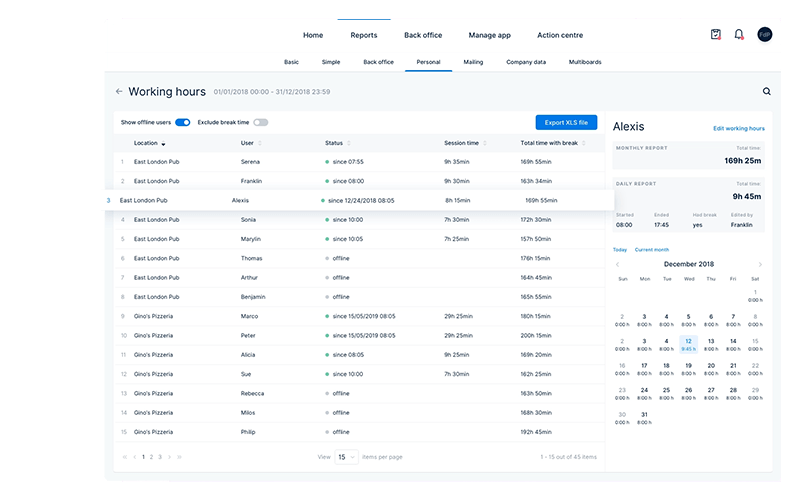Image resolution: width=800 pixels, height=500 pixels.
Task: Enable the Exclude break time toggle
Action: (260, 122)
